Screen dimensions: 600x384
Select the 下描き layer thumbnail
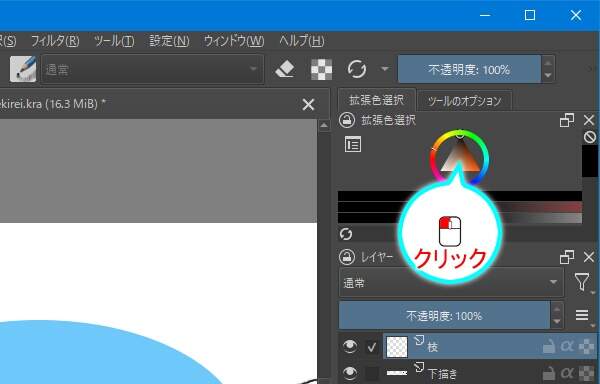tap(397, 373)
